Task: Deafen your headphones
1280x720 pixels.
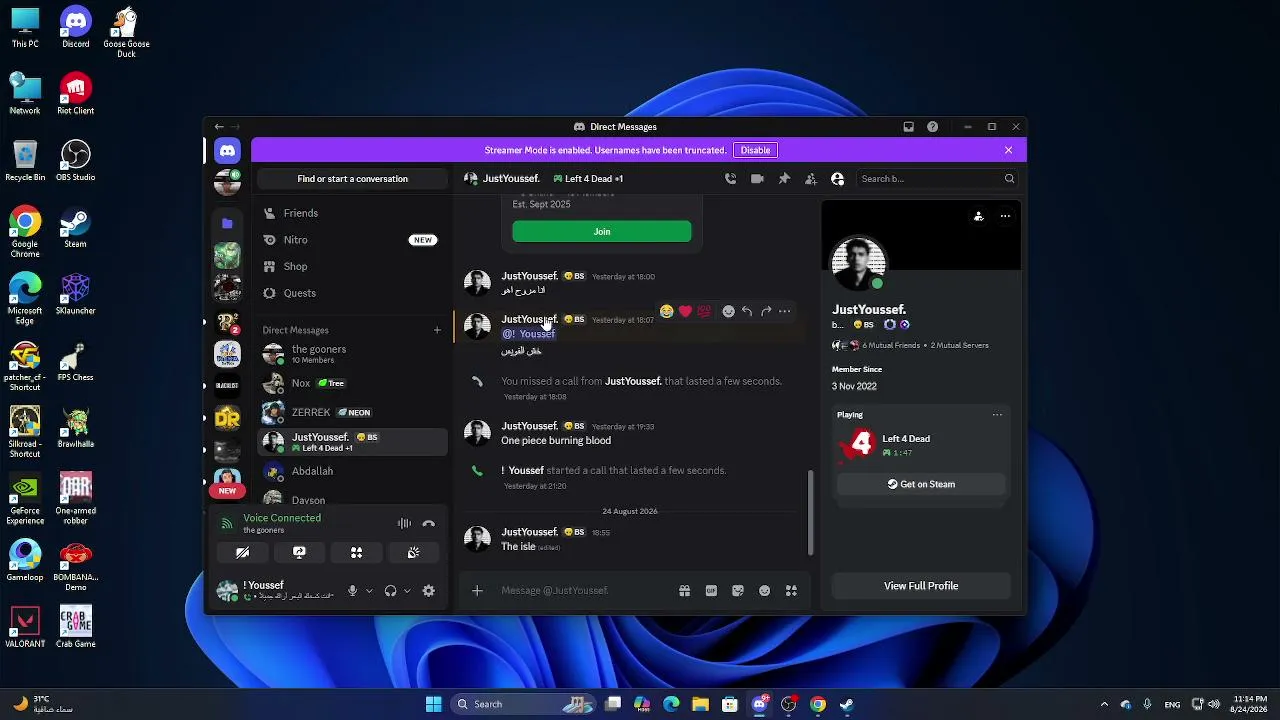Action: (x=390, y=591)
